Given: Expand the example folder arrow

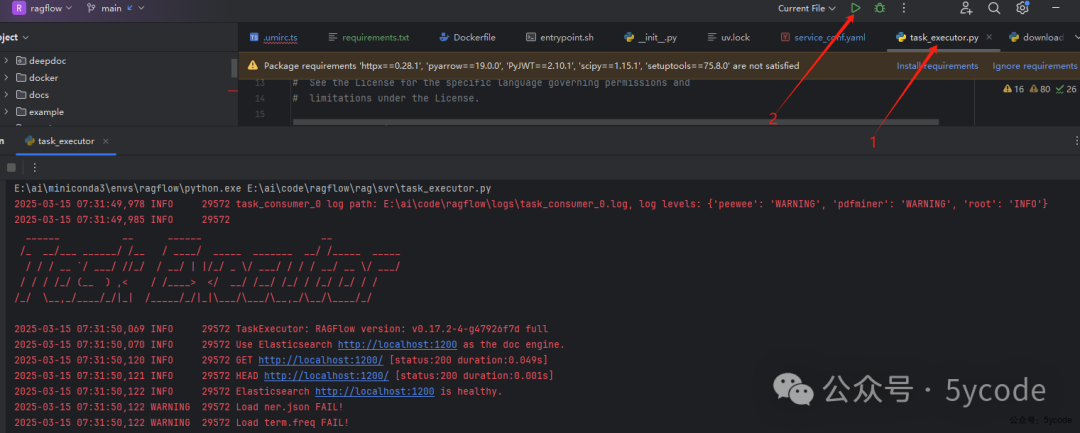Looking at the screenshot, I should 7,112.
